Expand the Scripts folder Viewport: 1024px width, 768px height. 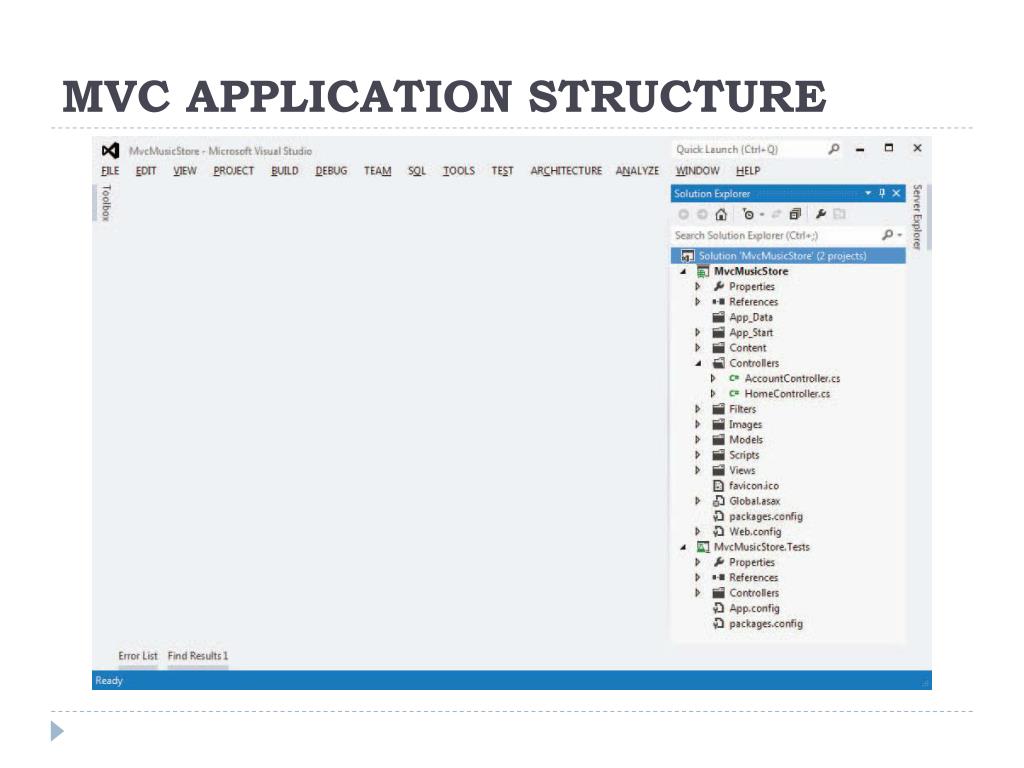coord(697,455)
